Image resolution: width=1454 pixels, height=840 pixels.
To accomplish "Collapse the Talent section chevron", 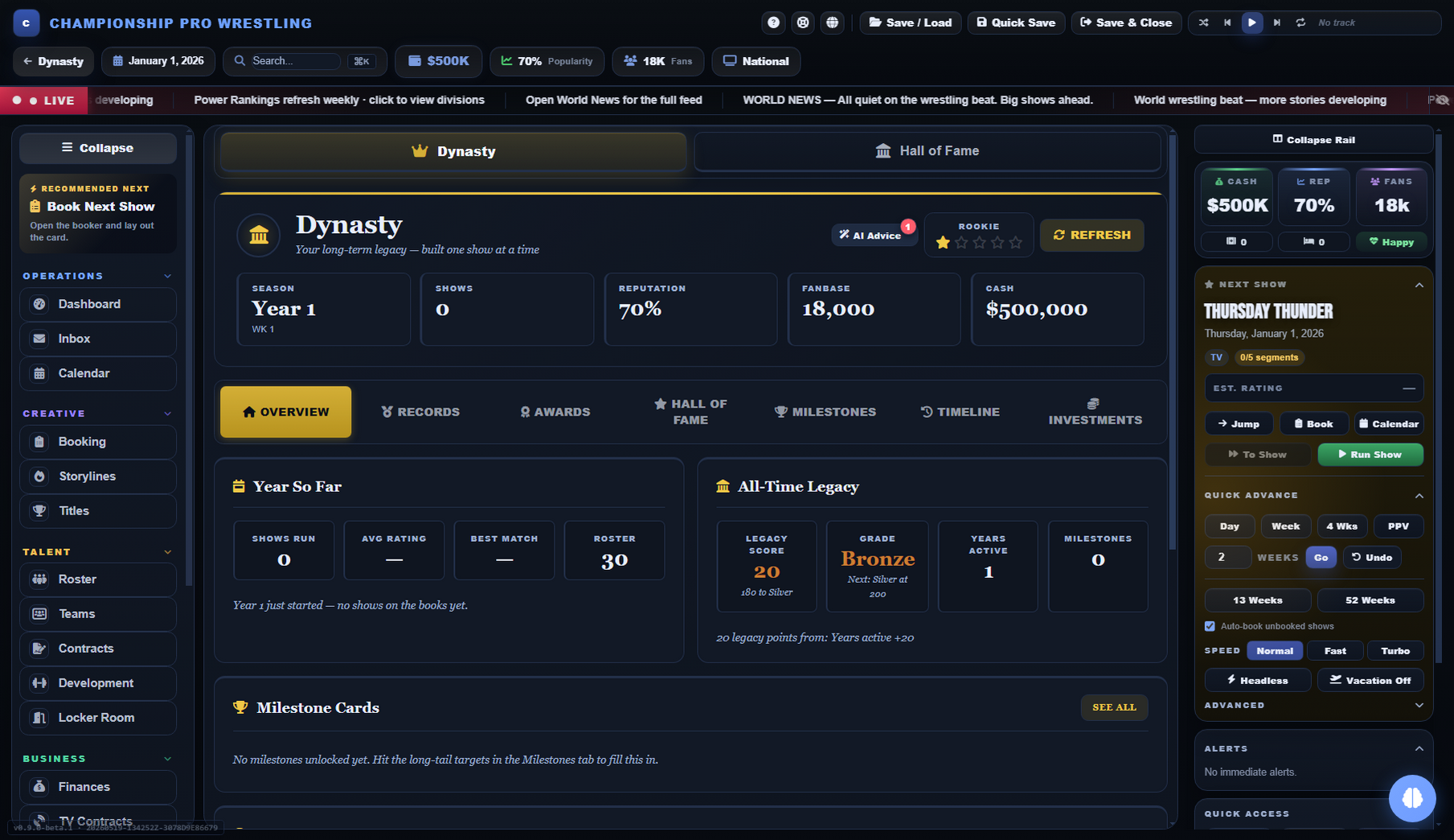I will pos(168,551).
